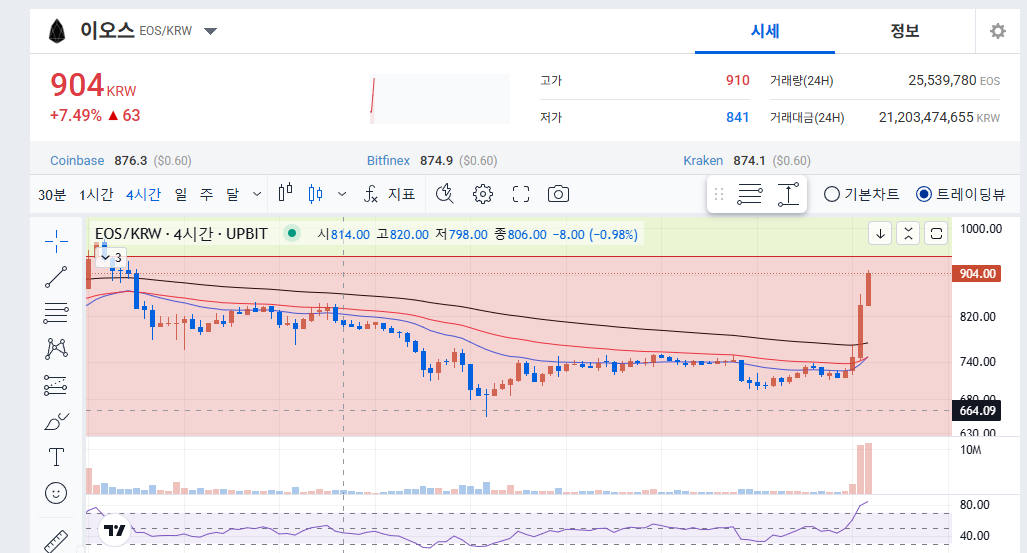Switch to the 시세 tab
This screenshot has width=1027, height=553.
point(765,31)
